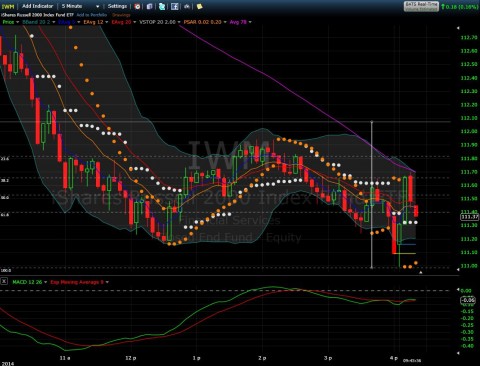480x366 pixels.
Task: Open the yellow sticky note icon
Action: click(199, 6)
